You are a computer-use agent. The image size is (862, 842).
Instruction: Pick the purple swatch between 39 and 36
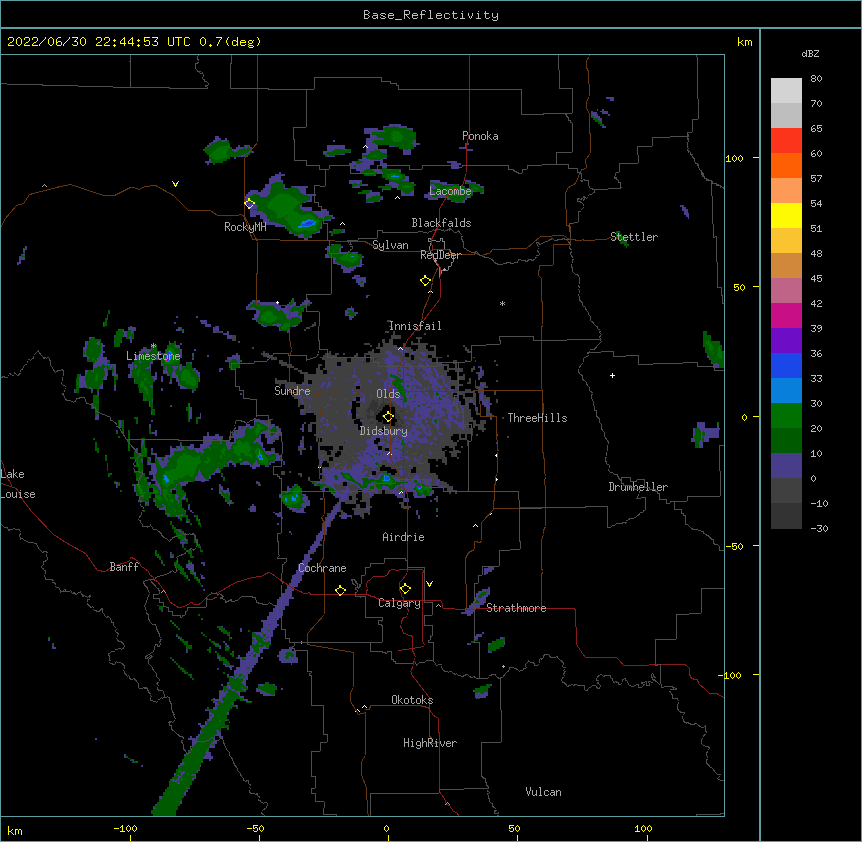point(786,341)
